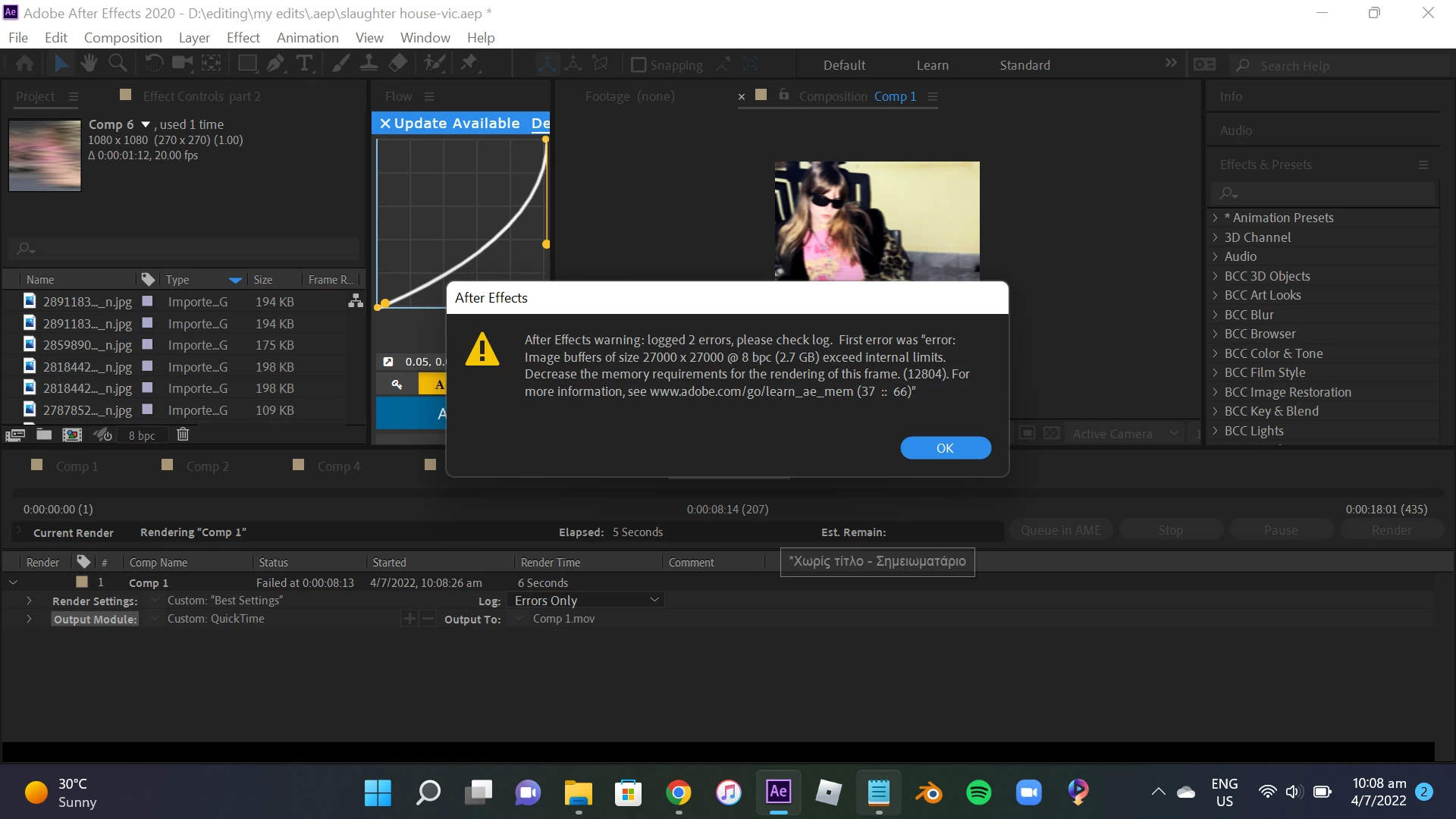Toggle Comp 1 composition panel lock
Image resolution: width=1456 pixels, height=819 pixels.
[x=784, y=96]
